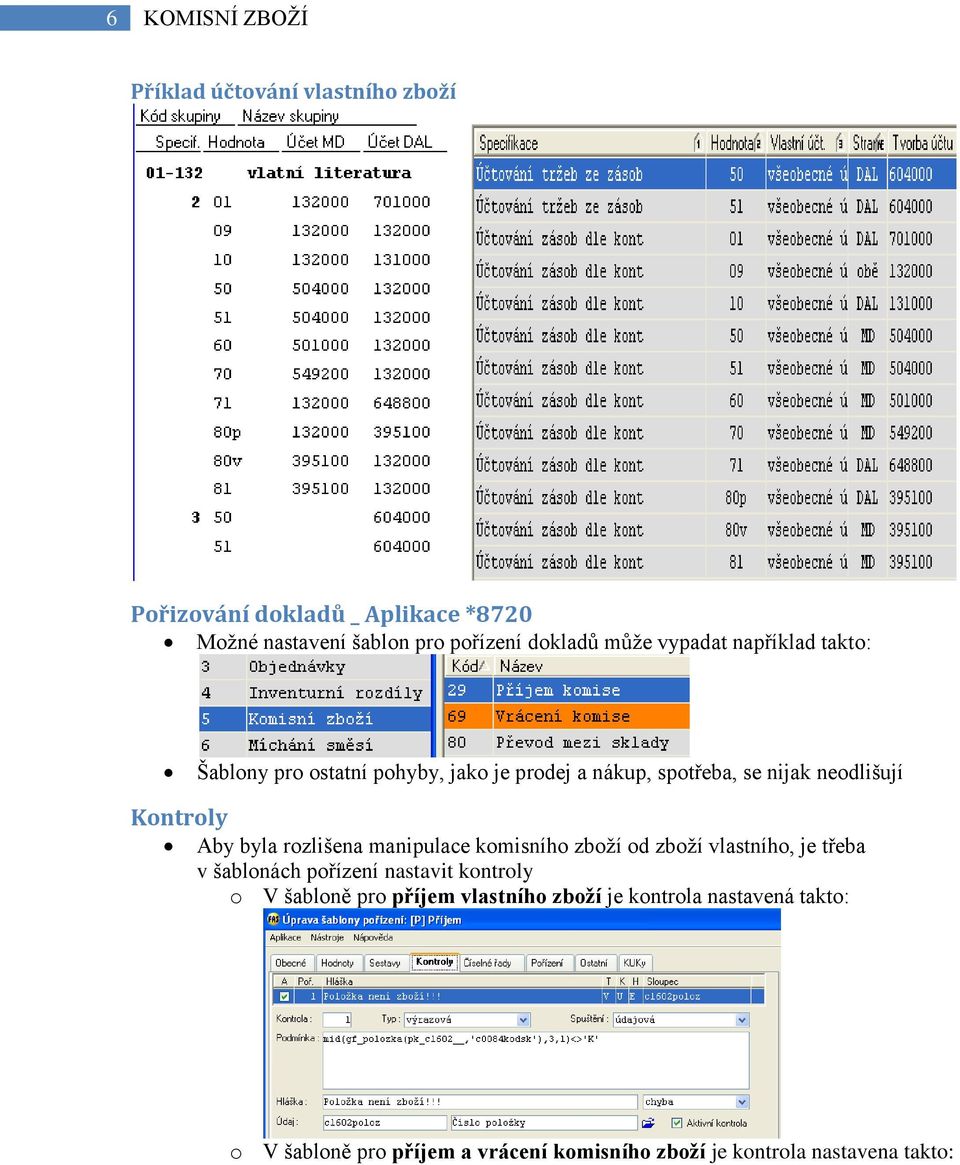Image resolution: width=960 pixels, height=1165 pixels.
Task: Open the Nástroje menu
Action: click(327, 938)
